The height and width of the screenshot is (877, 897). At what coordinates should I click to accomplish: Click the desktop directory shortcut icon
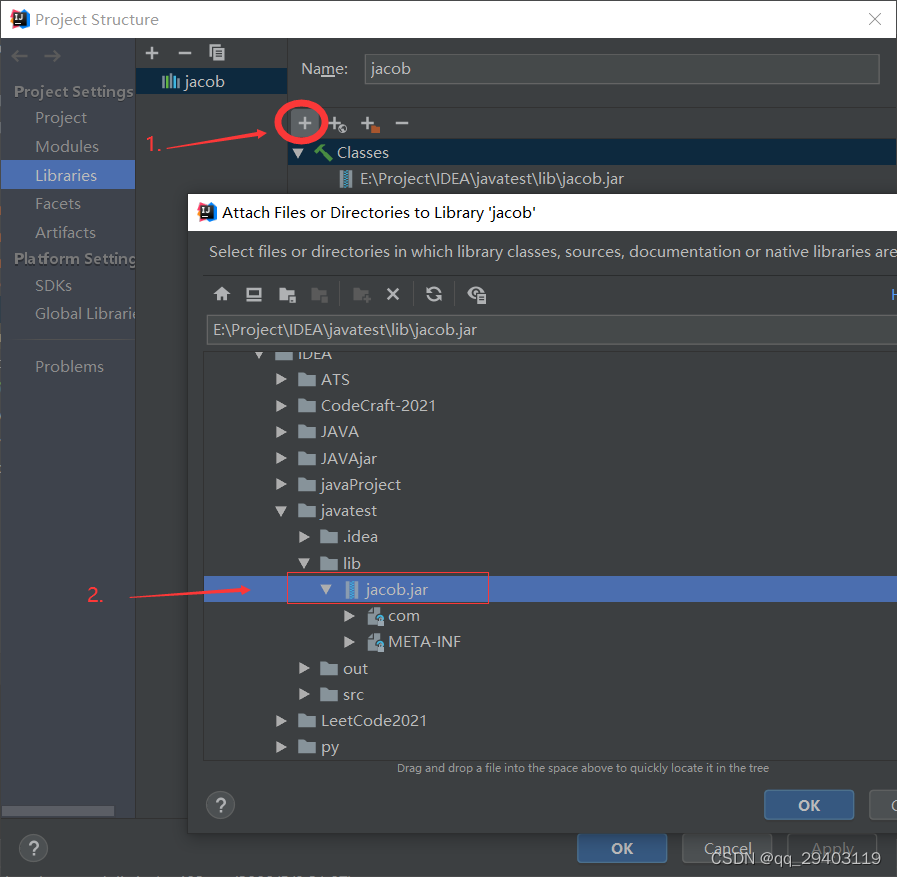(x=253, y=293)
